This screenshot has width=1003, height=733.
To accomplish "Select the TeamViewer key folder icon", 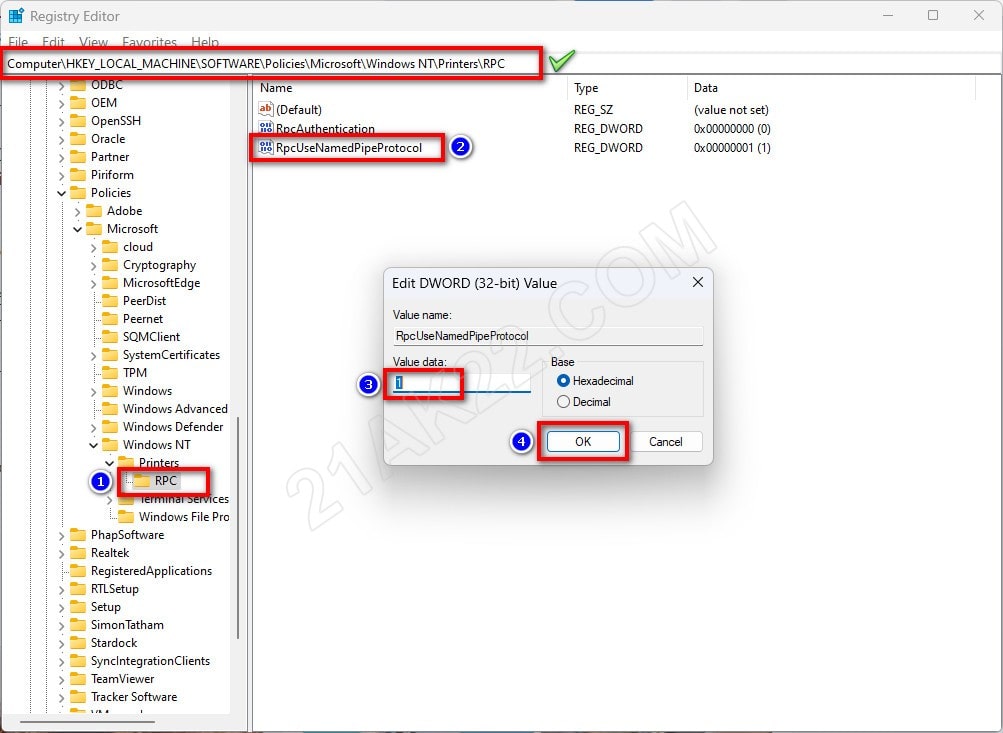I will [78, 679].
